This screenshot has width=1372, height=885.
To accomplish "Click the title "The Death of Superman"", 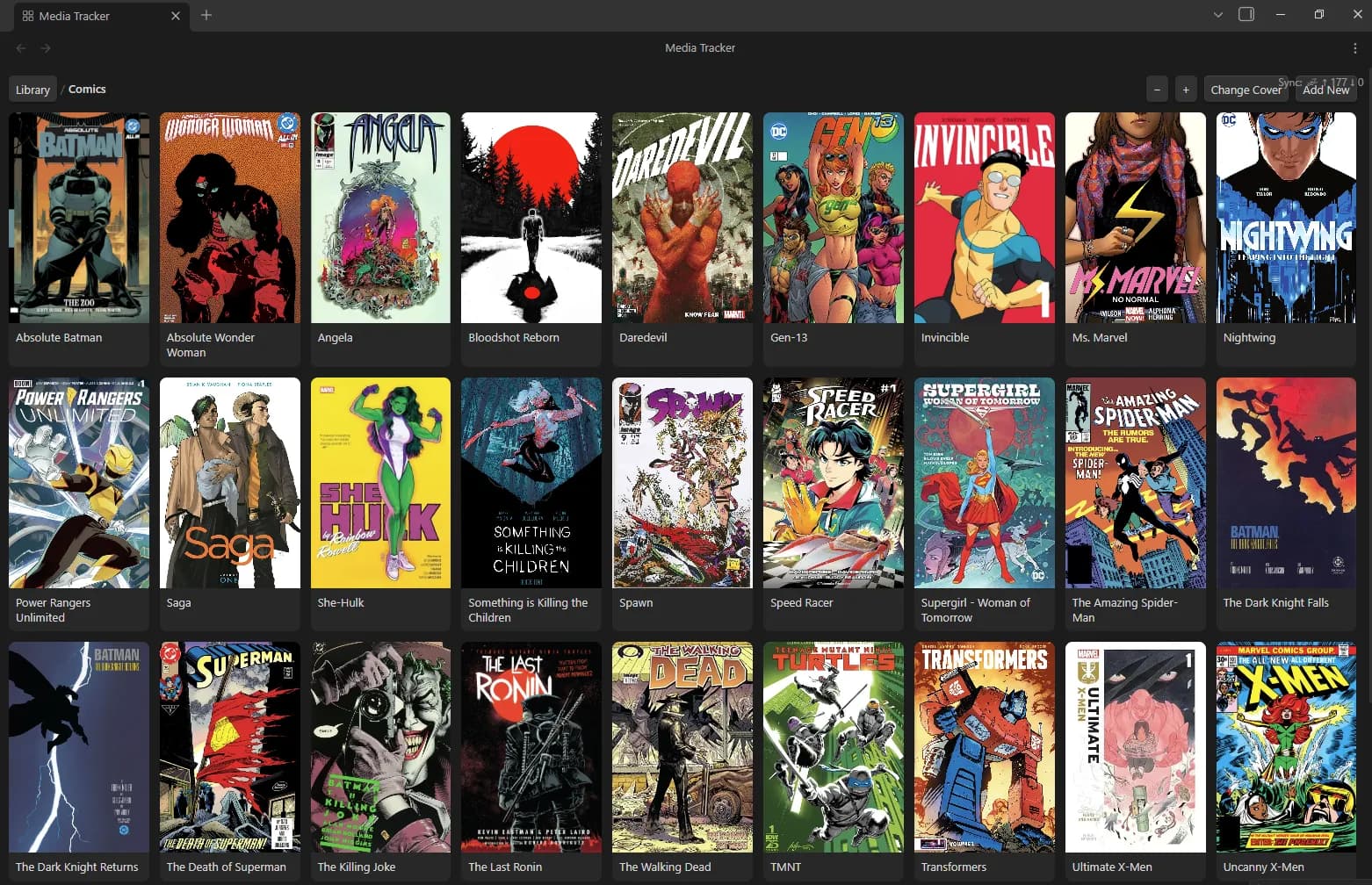I will coord(227,867).
